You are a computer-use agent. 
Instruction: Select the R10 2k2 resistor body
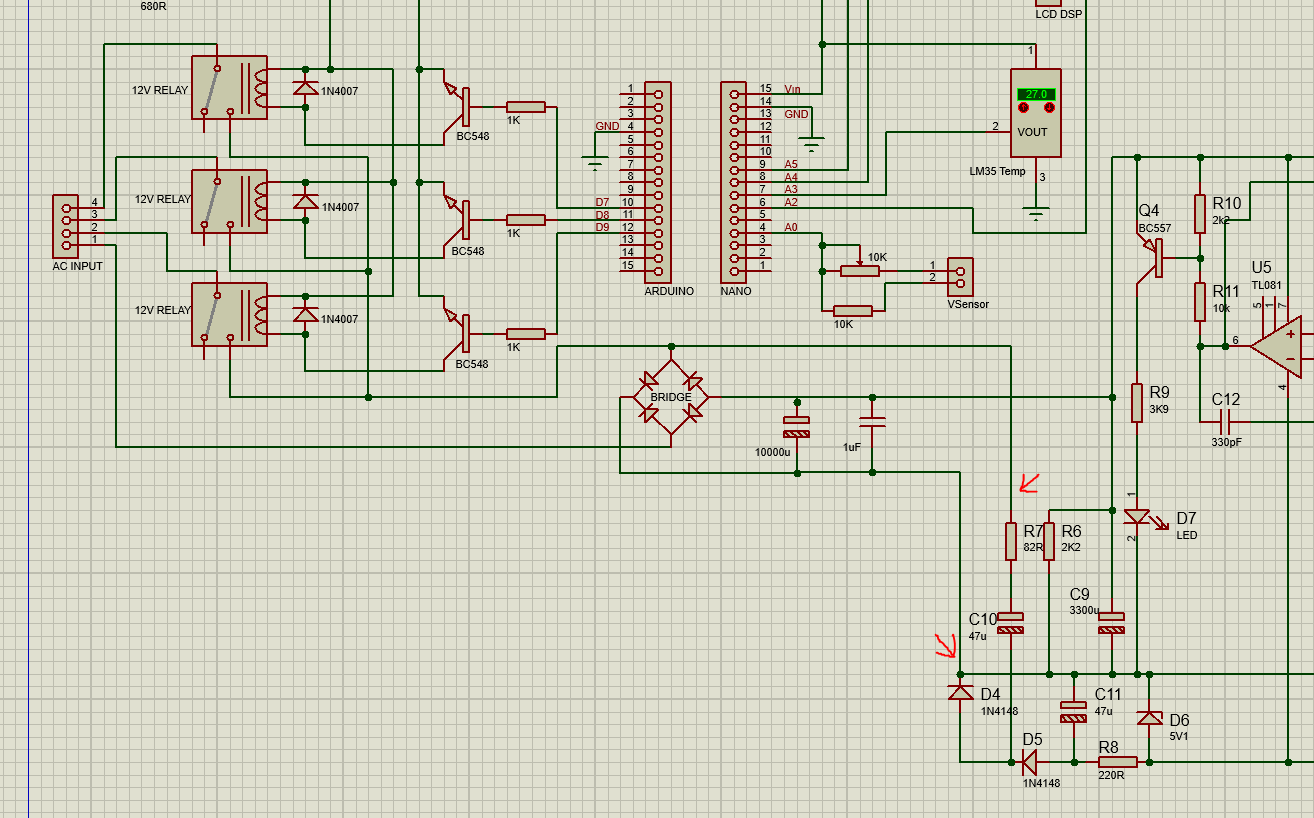pos(1200,213)
